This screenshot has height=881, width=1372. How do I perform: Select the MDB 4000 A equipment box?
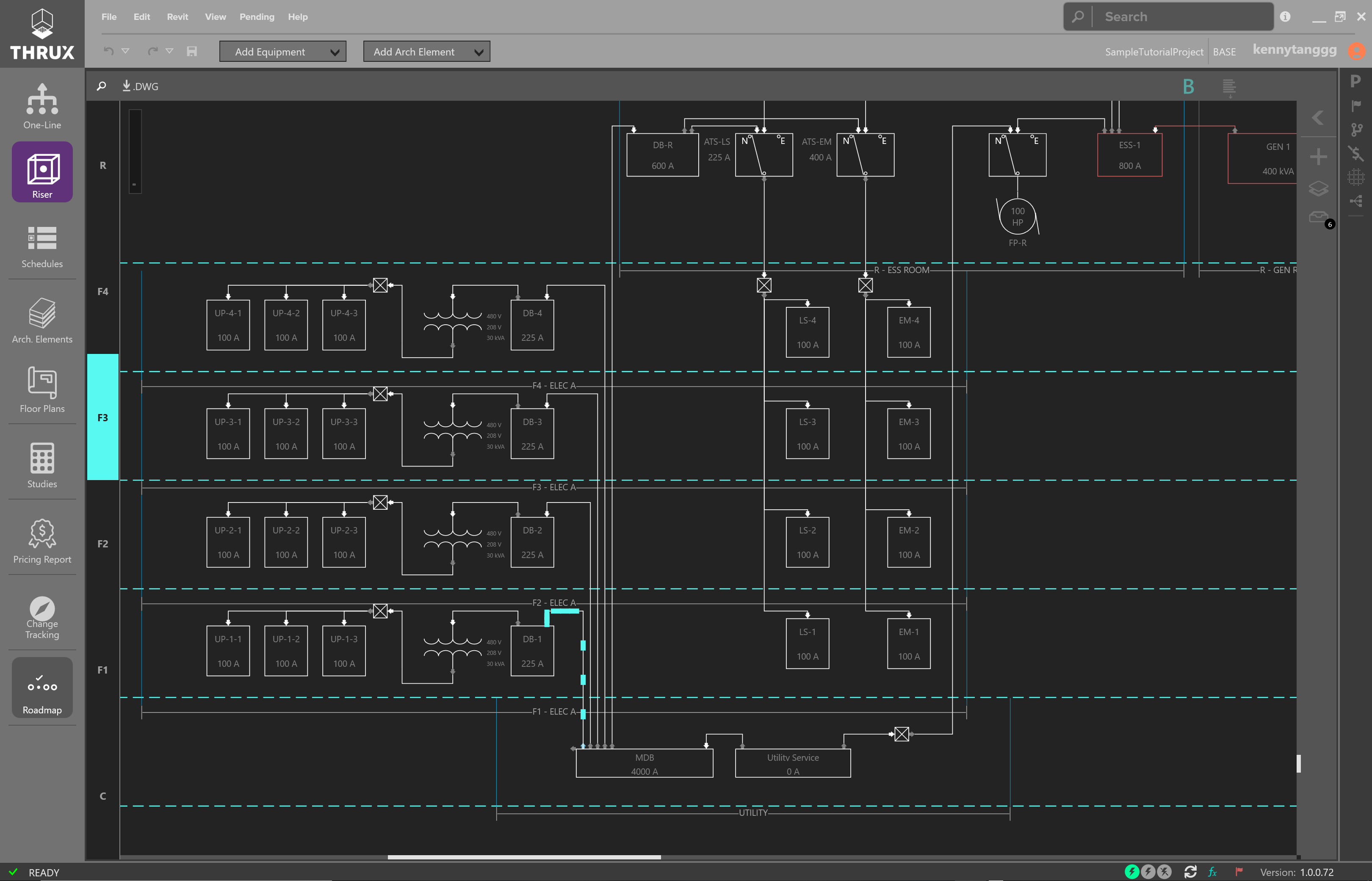point(644,763)
